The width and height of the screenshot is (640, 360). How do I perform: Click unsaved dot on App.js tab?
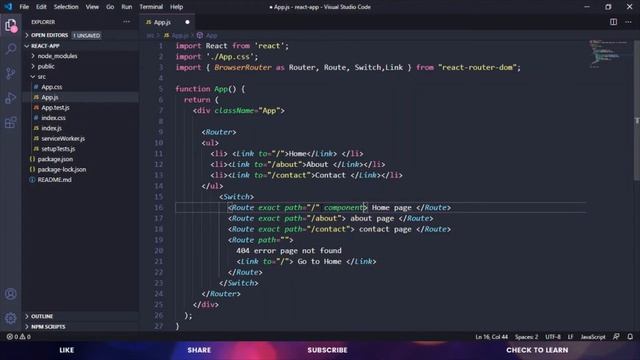click(x=187, y=22)
